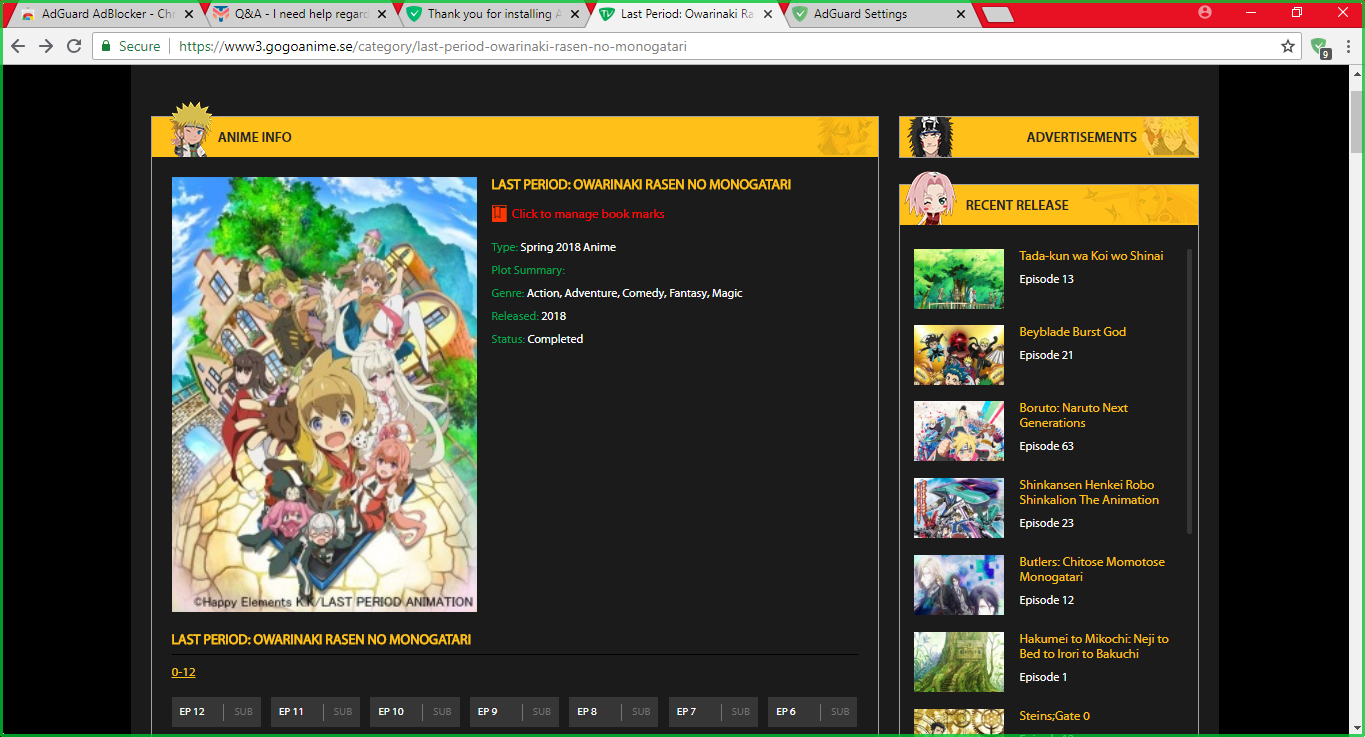Open Boruto: Naruto Next Generations link

1073,415
